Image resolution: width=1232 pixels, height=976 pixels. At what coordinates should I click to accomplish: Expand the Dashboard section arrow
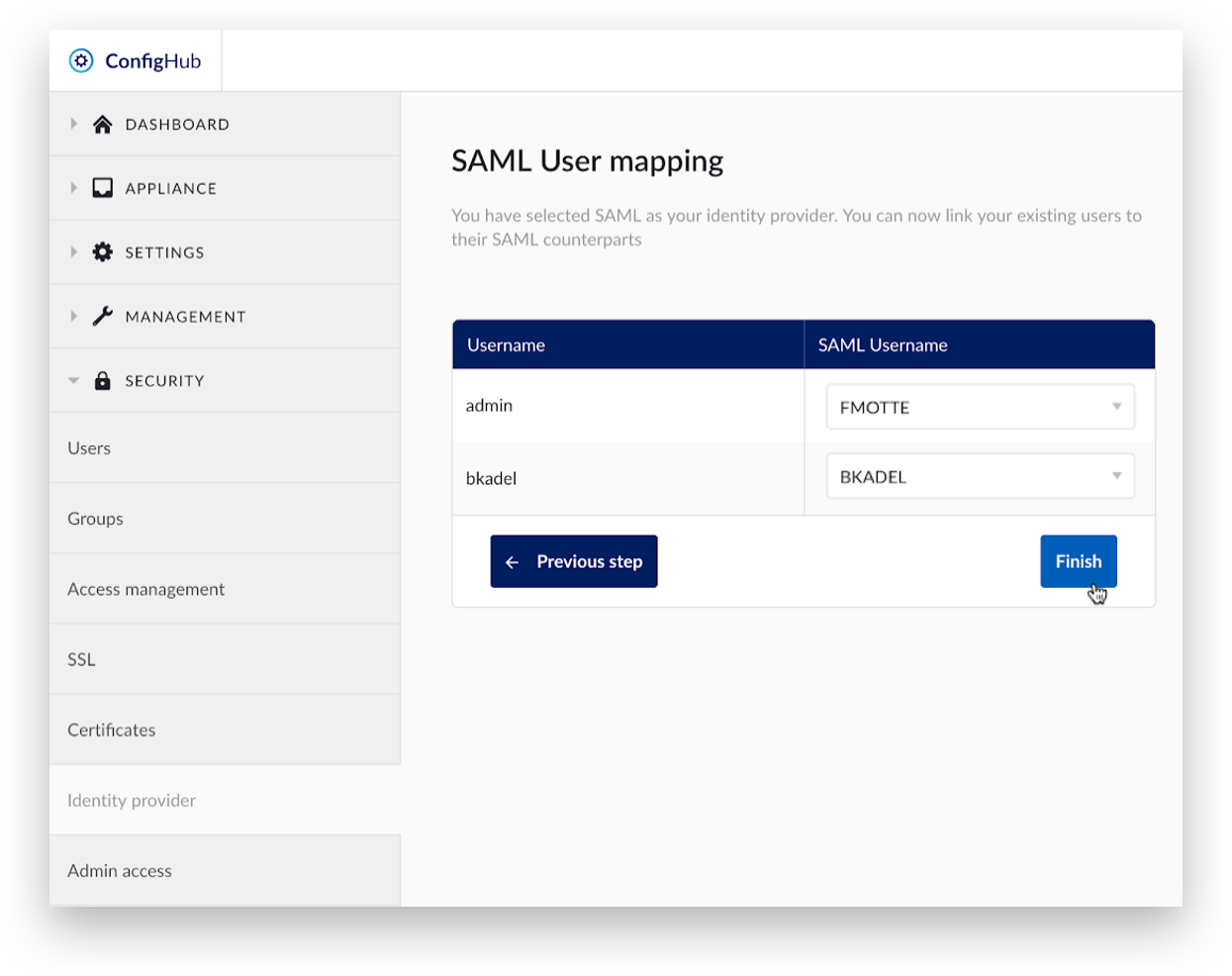(x=73, y=124)
